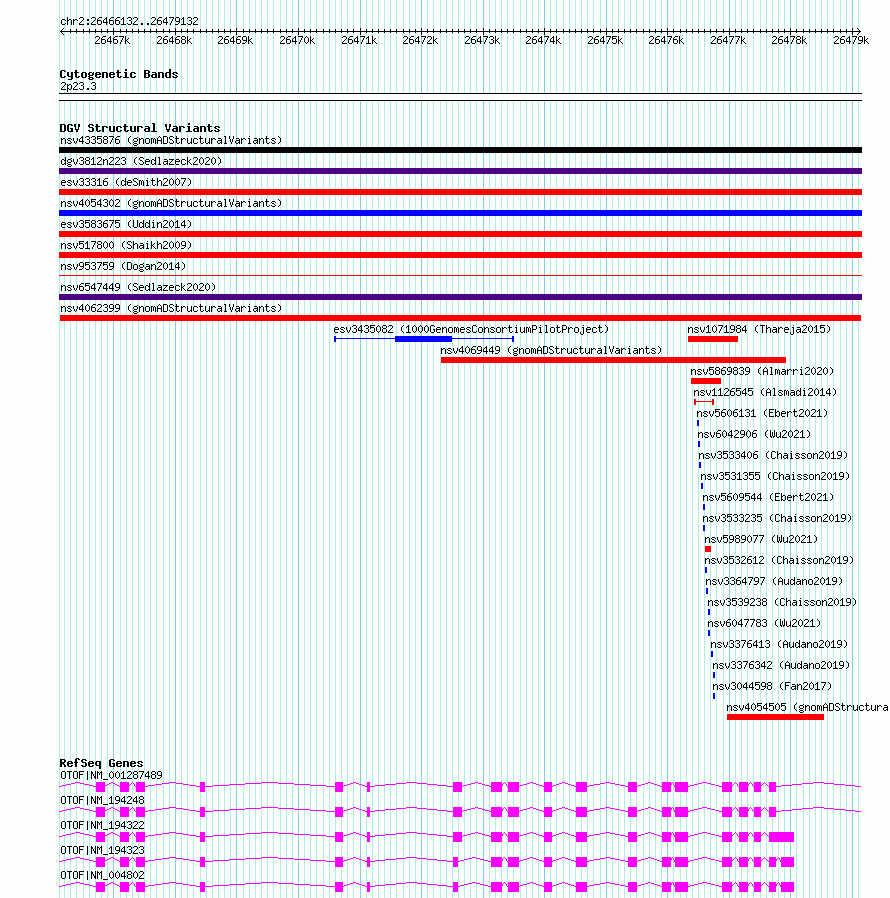
Task: Click the thick blue segment of esv3435082
Action: [423, 340]
